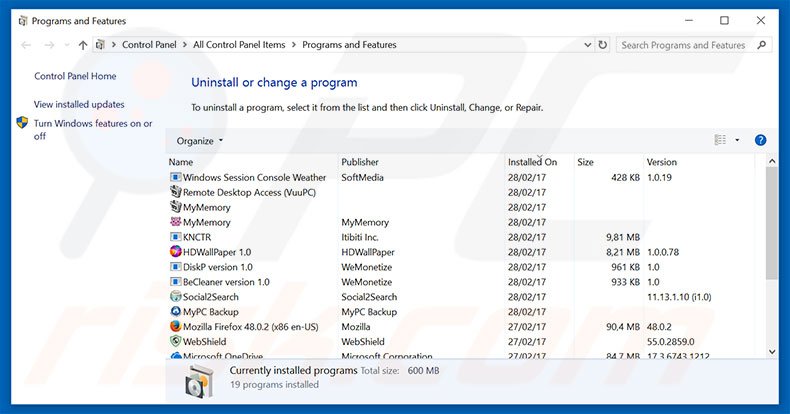Screen dimensions: 790x414
Task: Click the BeCleaner version 1.0 icon
Action: [x=175, y=282]
